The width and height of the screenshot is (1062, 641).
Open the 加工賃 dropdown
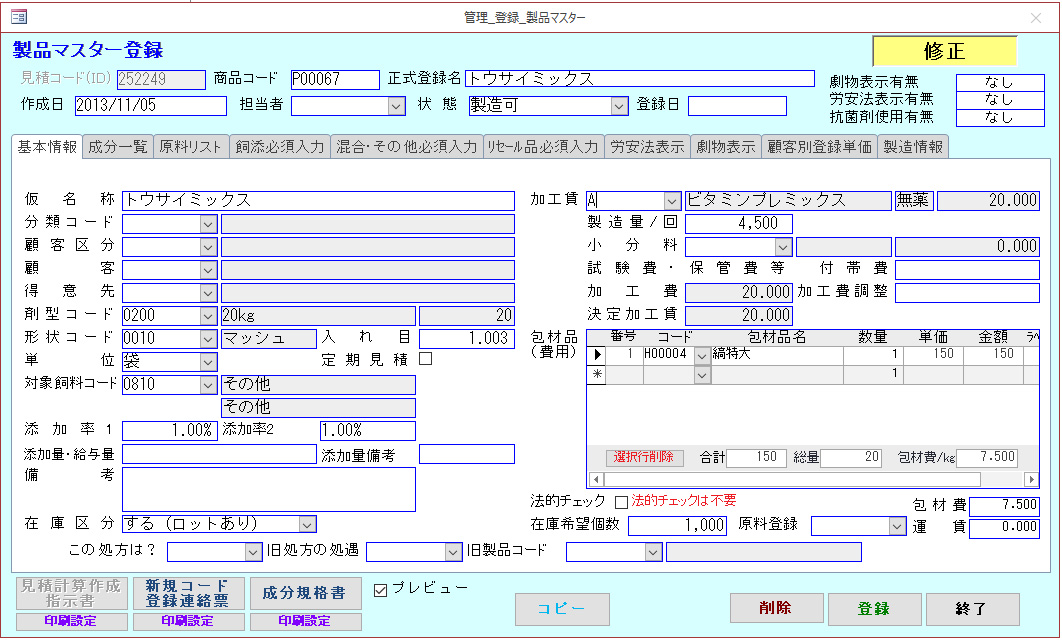pyautogui.click(x=671, y=201)
